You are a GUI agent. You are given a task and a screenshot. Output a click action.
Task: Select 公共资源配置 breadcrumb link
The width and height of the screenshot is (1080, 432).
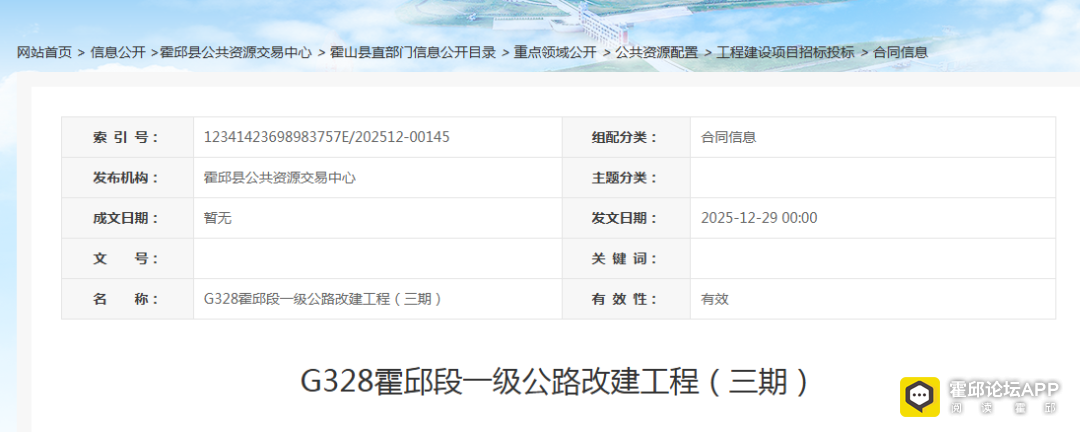pyautogui.click(x=656, y=52)
